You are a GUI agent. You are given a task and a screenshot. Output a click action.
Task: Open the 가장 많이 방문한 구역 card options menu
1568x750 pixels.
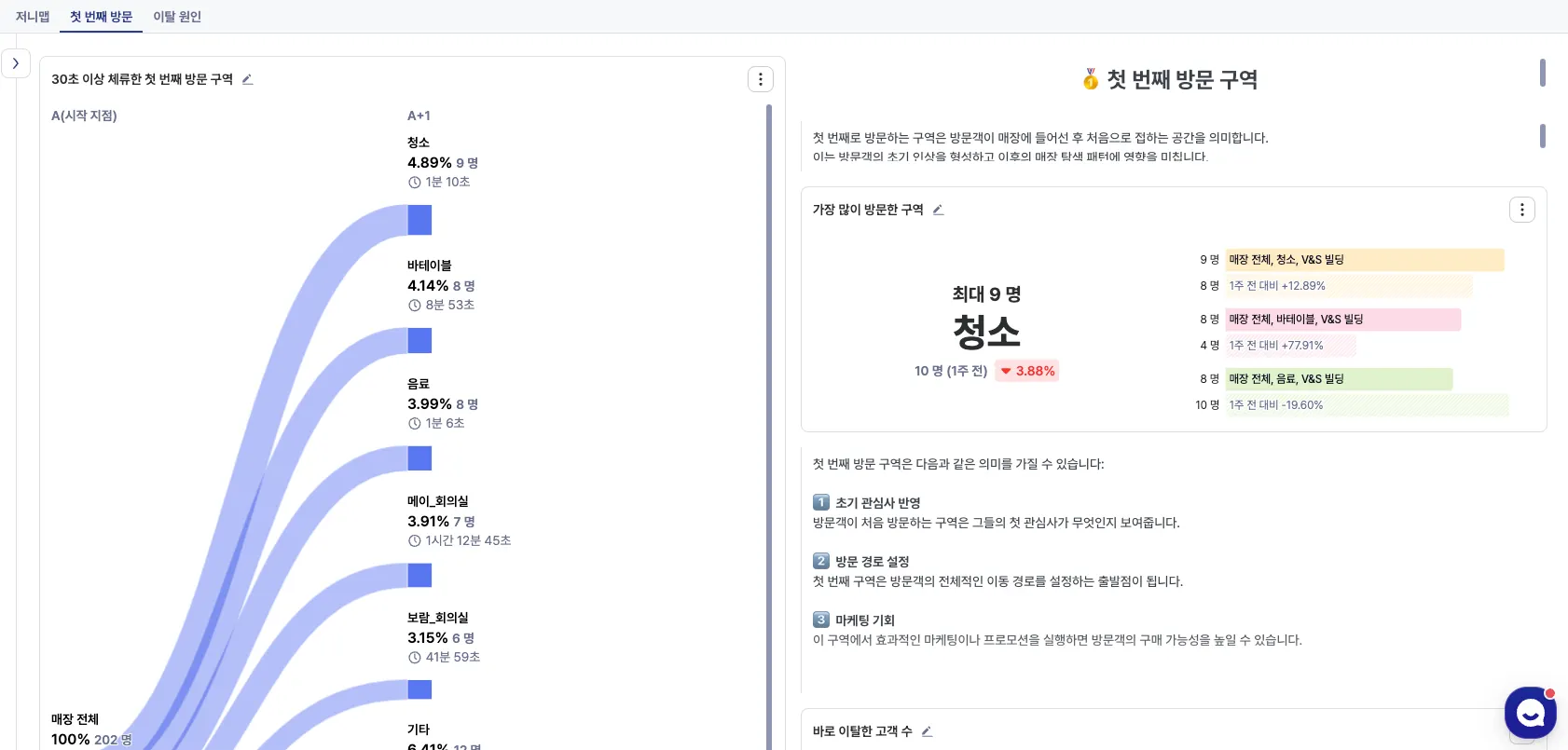pos(1522,210)
